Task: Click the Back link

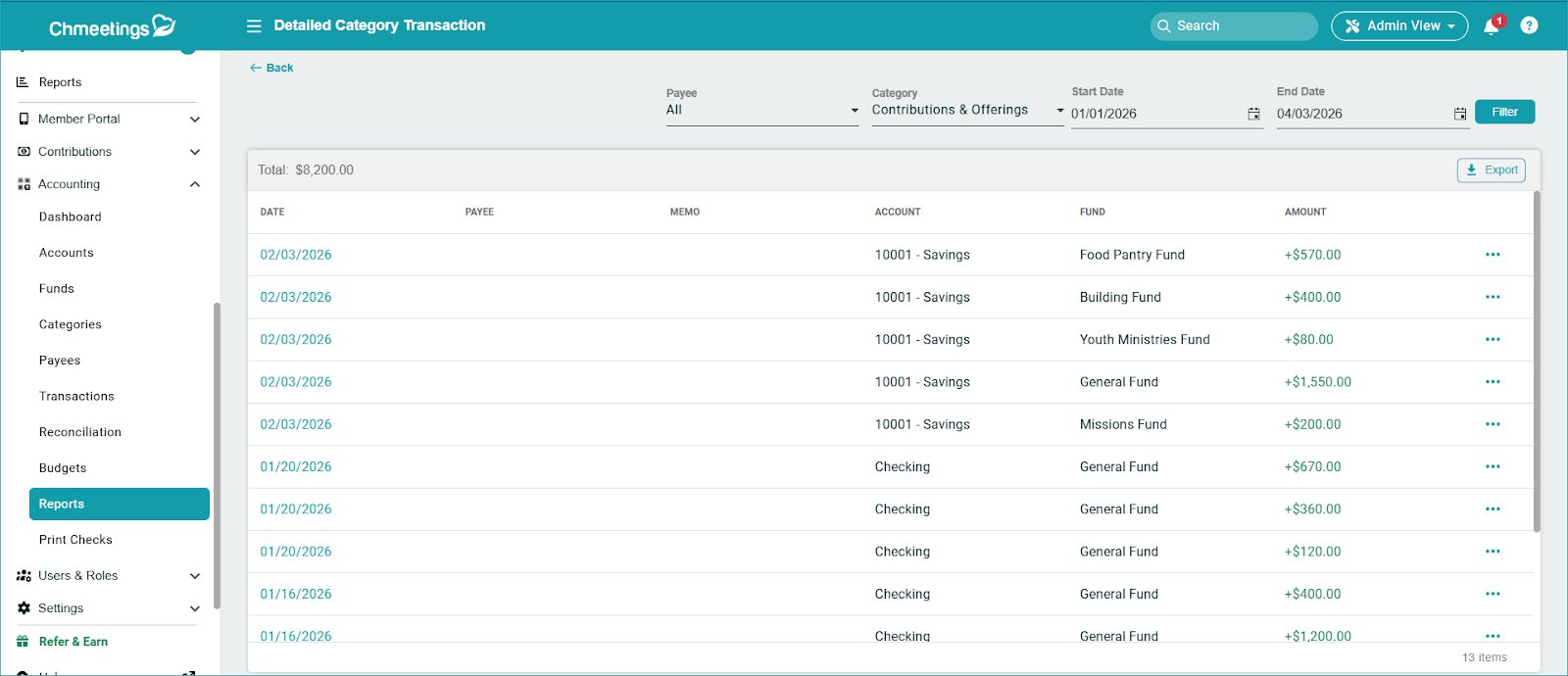Action: [271, 68]
